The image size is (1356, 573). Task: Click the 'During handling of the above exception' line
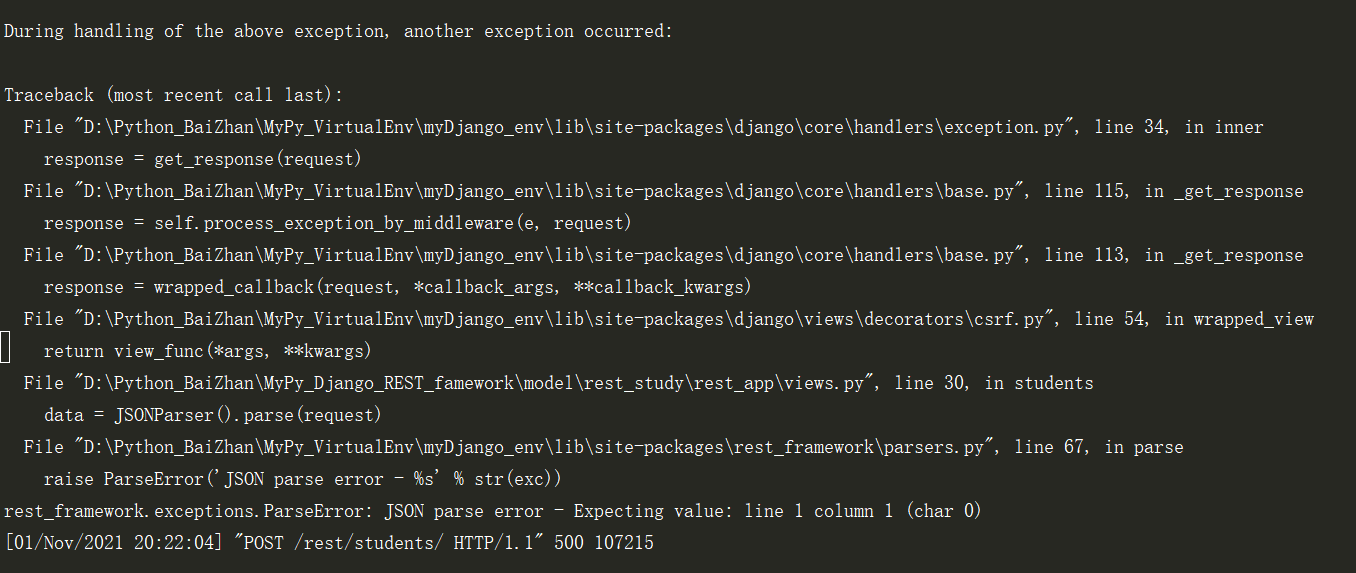338,32
